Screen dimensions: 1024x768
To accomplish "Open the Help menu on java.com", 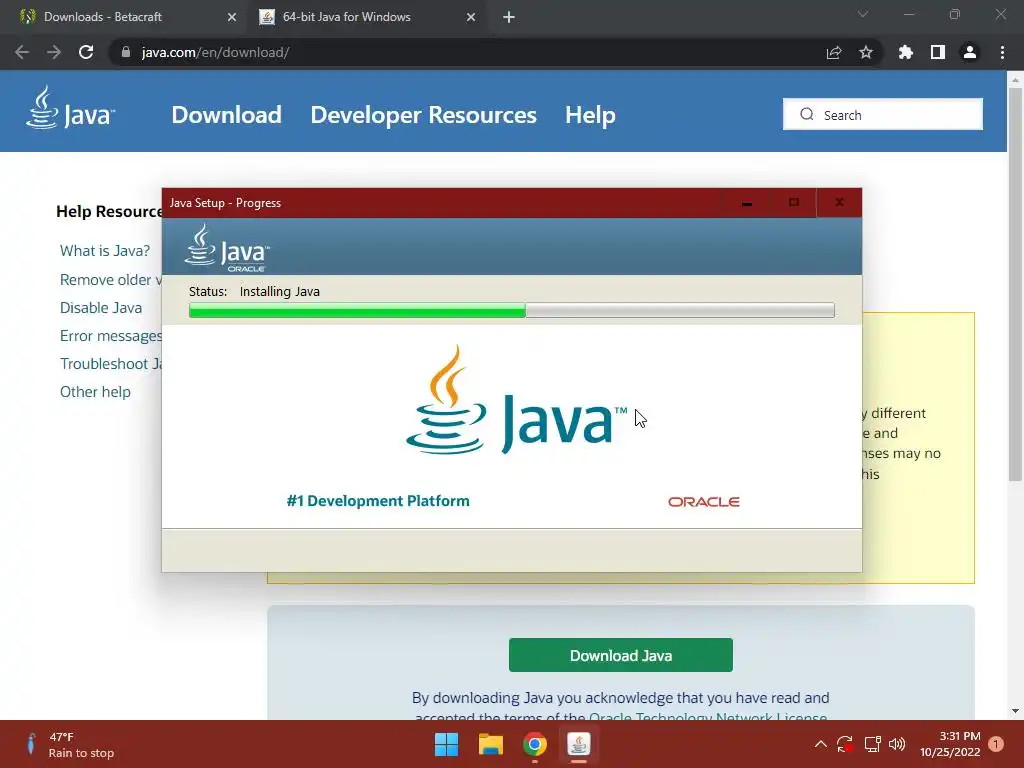I will tap(590, 115).
